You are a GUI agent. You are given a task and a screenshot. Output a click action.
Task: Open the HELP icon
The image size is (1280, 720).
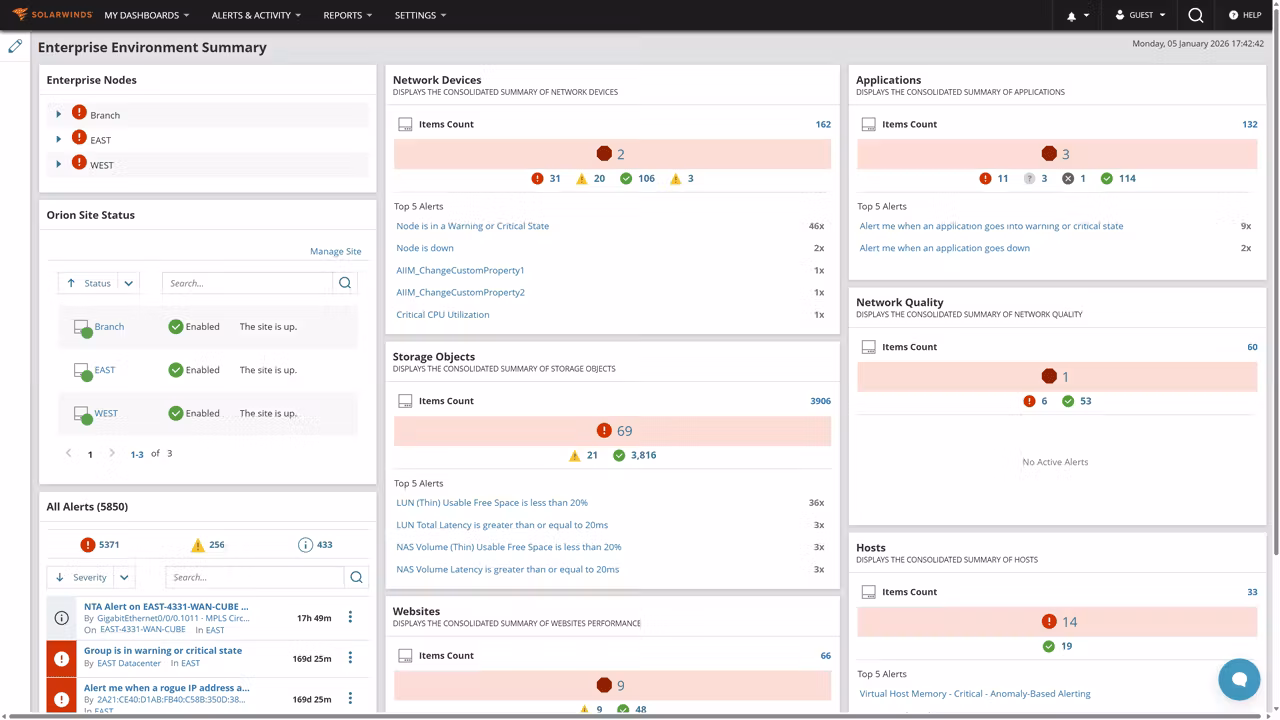click(1232, 15)
